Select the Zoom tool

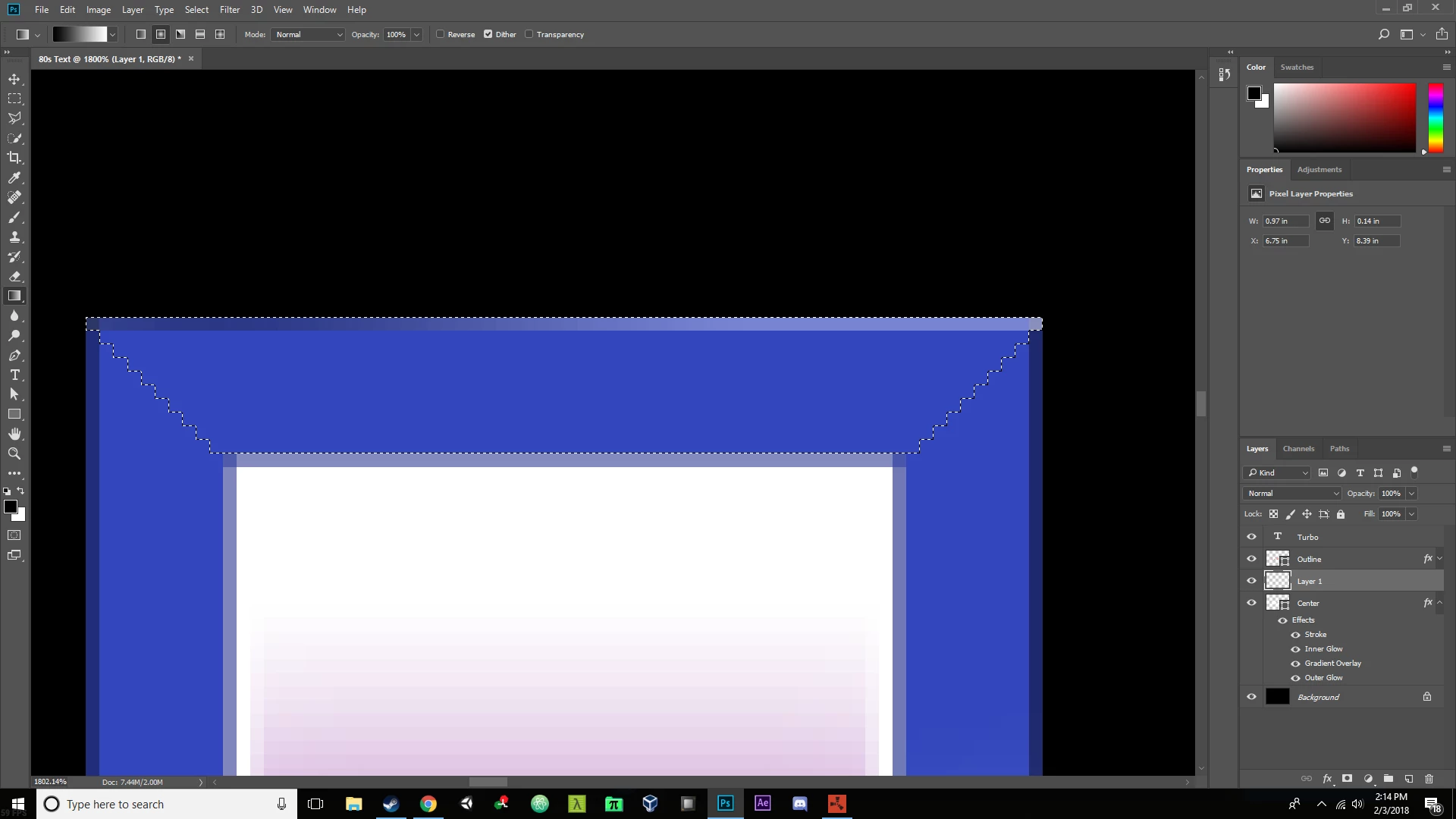pyautogui.click(x=14, y=453)
